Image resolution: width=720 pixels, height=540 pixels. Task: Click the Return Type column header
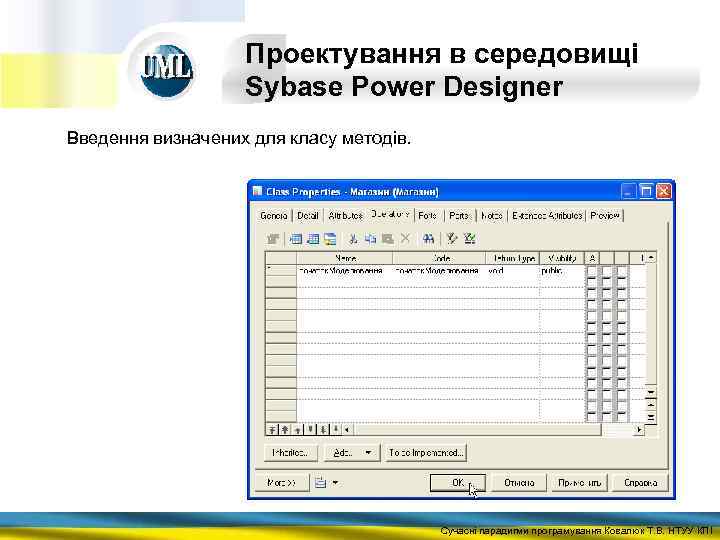point(512,259)
